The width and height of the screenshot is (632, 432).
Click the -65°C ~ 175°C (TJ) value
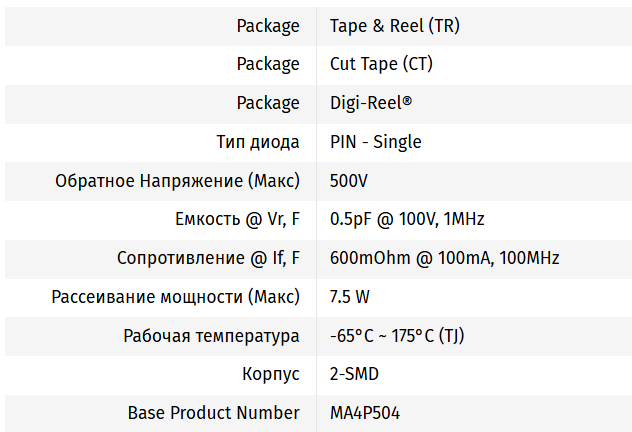pyautogui.click(x=396, y=336)
